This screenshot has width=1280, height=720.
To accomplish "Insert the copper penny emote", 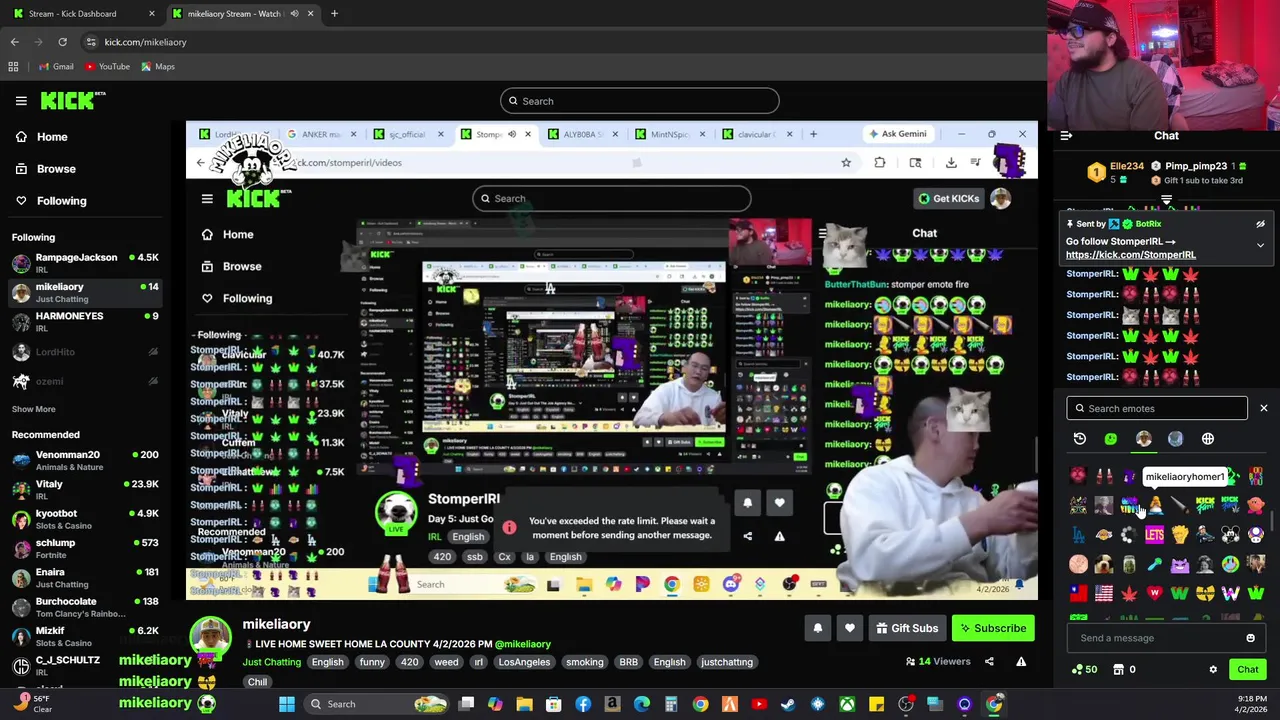I will (1079, 564).
